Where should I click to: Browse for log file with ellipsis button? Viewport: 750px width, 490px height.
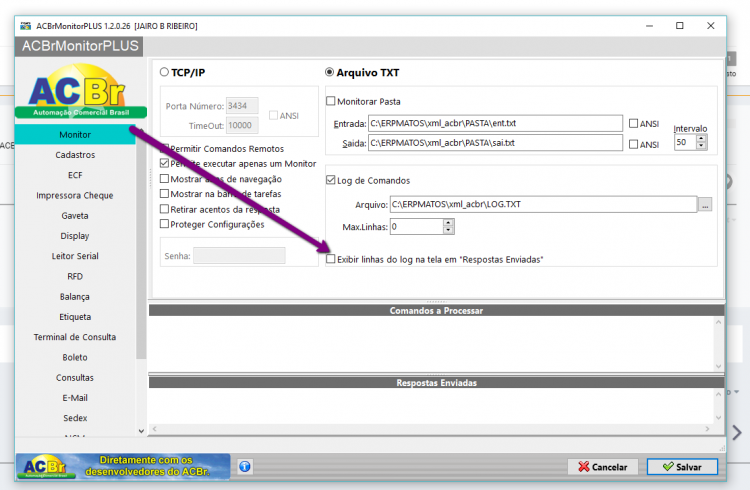[x=705, y=204]
